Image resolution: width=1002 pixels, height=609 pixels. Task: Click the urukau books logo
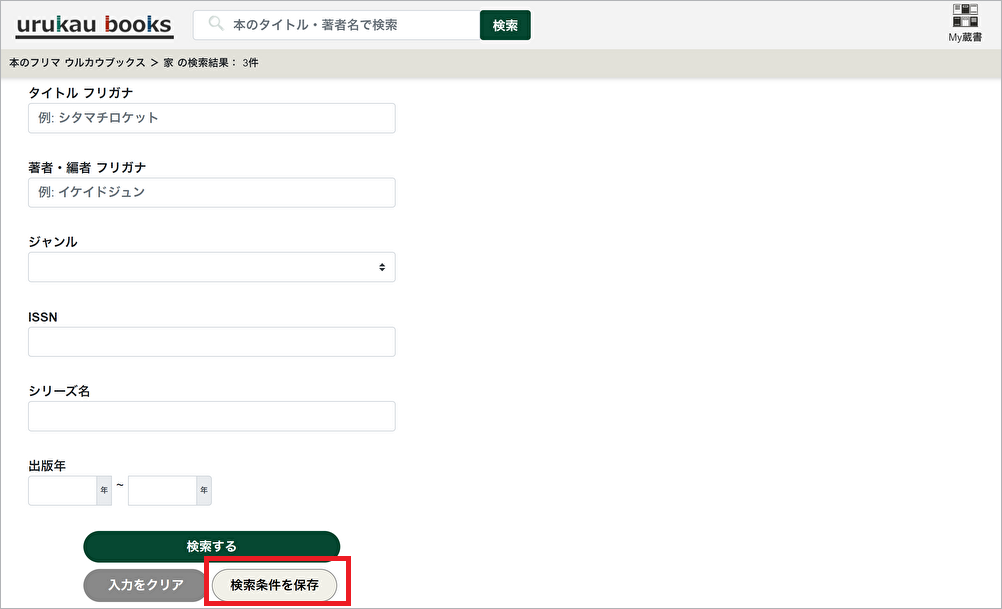[x=94, y=25]
